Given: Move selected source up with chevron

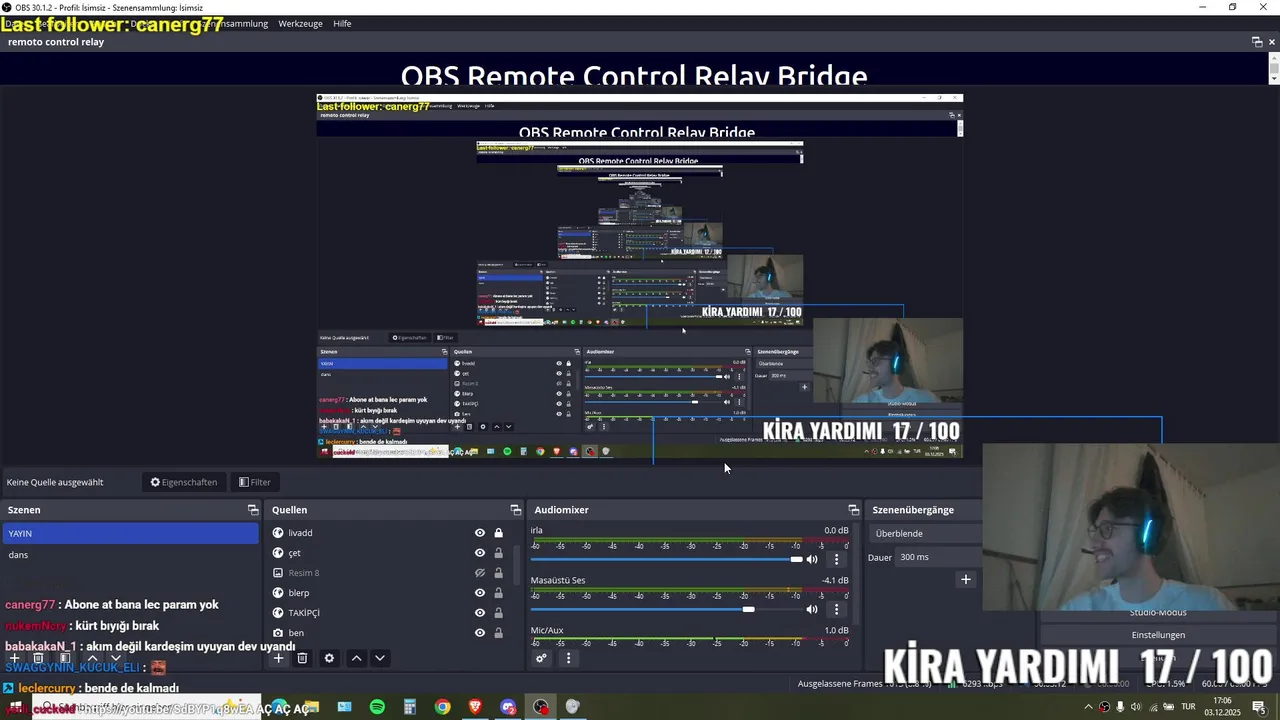Looking at the screenshot, I should [356, 658].
